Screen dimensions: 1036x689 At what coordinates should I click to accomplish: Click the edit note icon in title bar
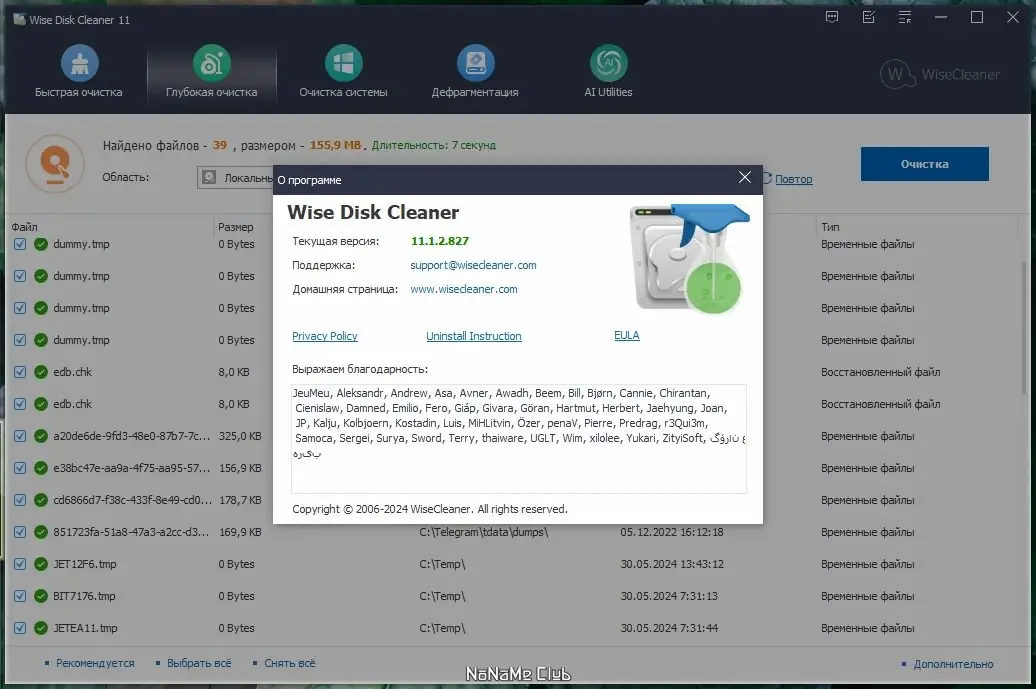point(869,17)
